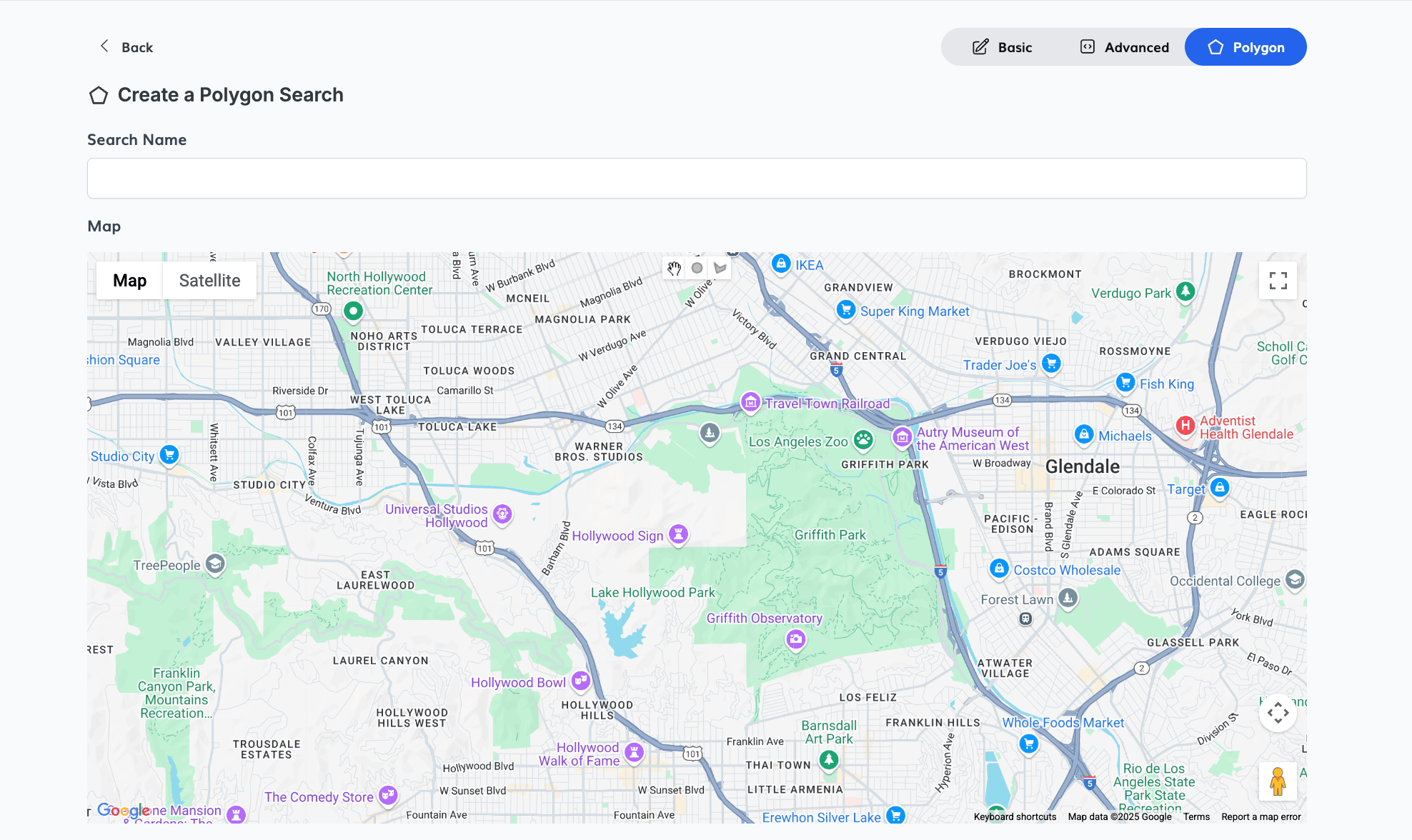Viewport: 1412px width, 840px height.
Task: Click Hollywood Walk of Fame marker
Action: pos(634,752)
